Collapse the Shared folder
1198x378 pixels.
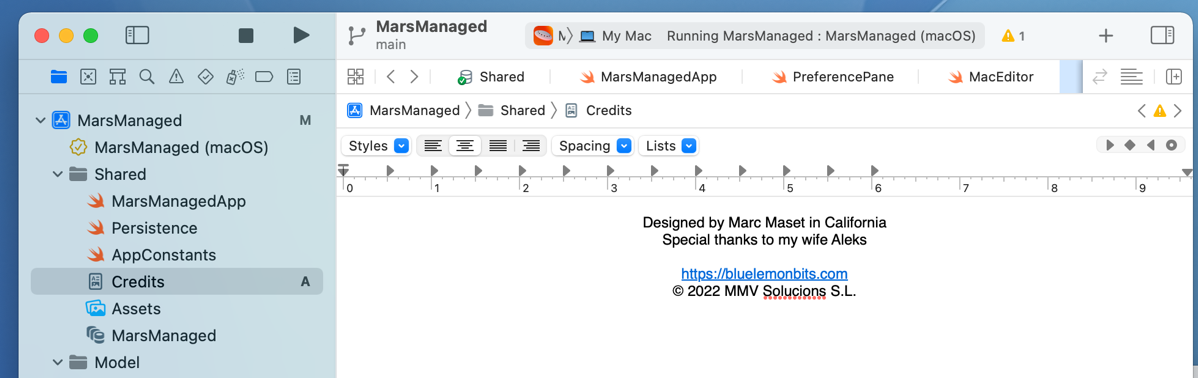(57, 174)
